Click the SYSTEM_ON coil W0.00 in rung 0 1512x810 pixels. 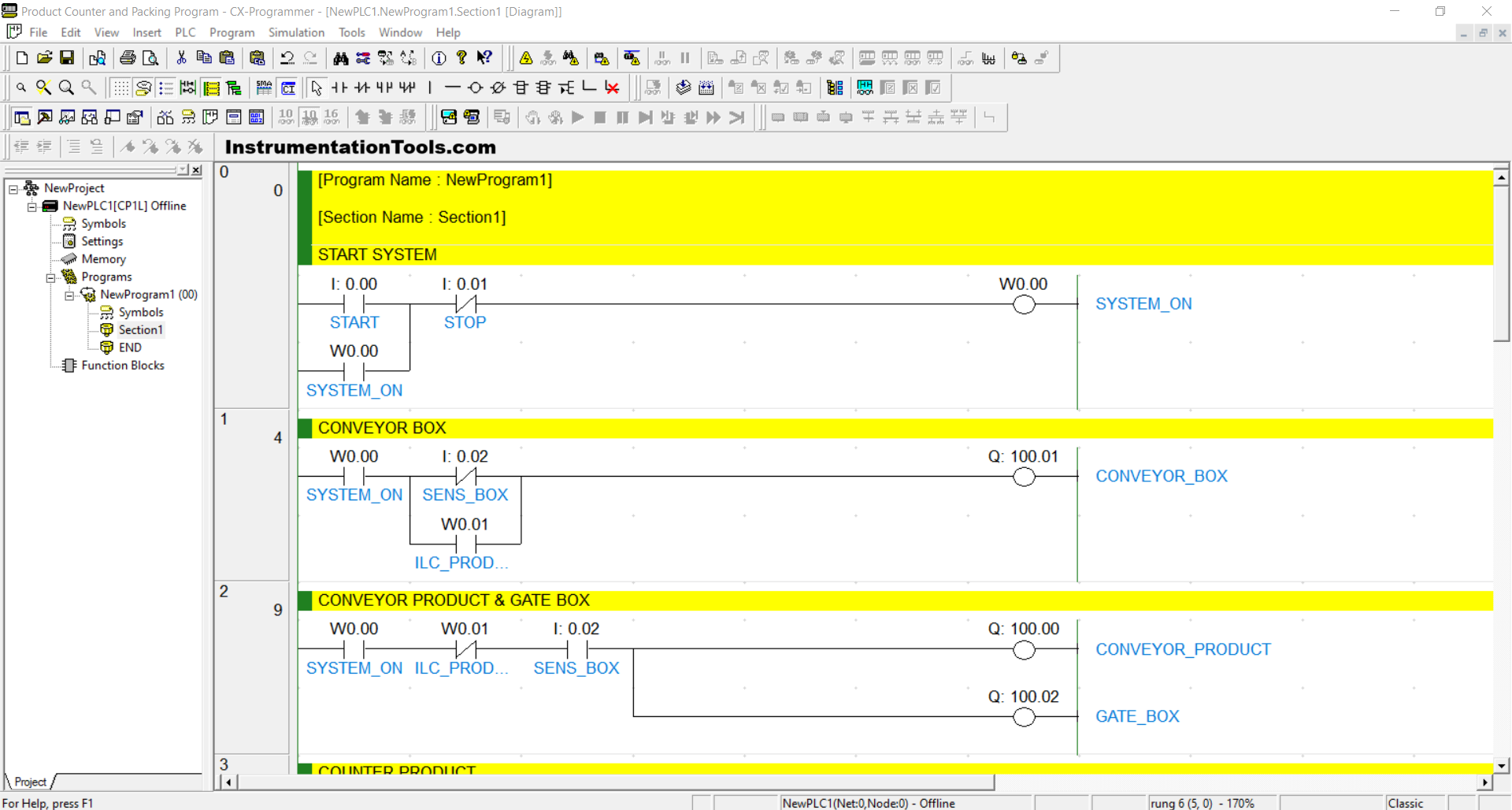pyautogui.click(x=1023, y=304)
